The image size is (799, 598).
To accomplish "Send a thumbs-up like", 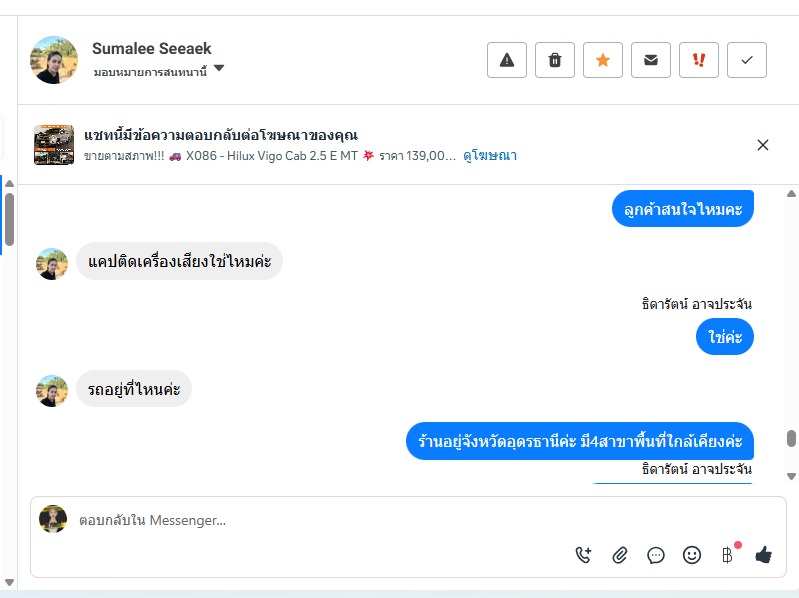I will click(x=764, y=555).
